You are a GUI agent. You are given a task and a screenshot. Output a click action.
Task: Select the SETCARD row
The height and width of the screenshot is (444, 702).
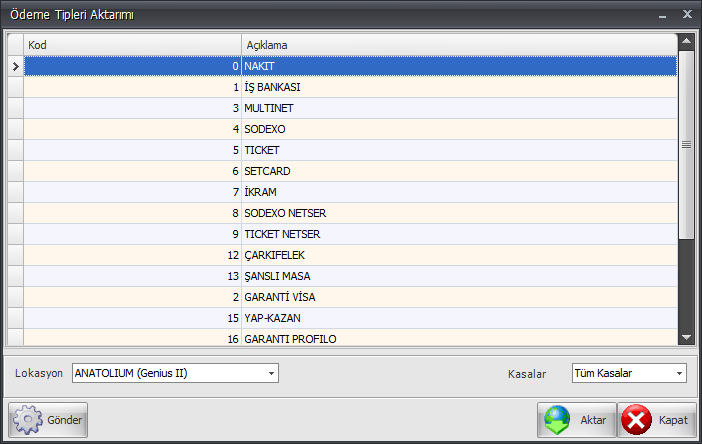click(x=351, y=171)
